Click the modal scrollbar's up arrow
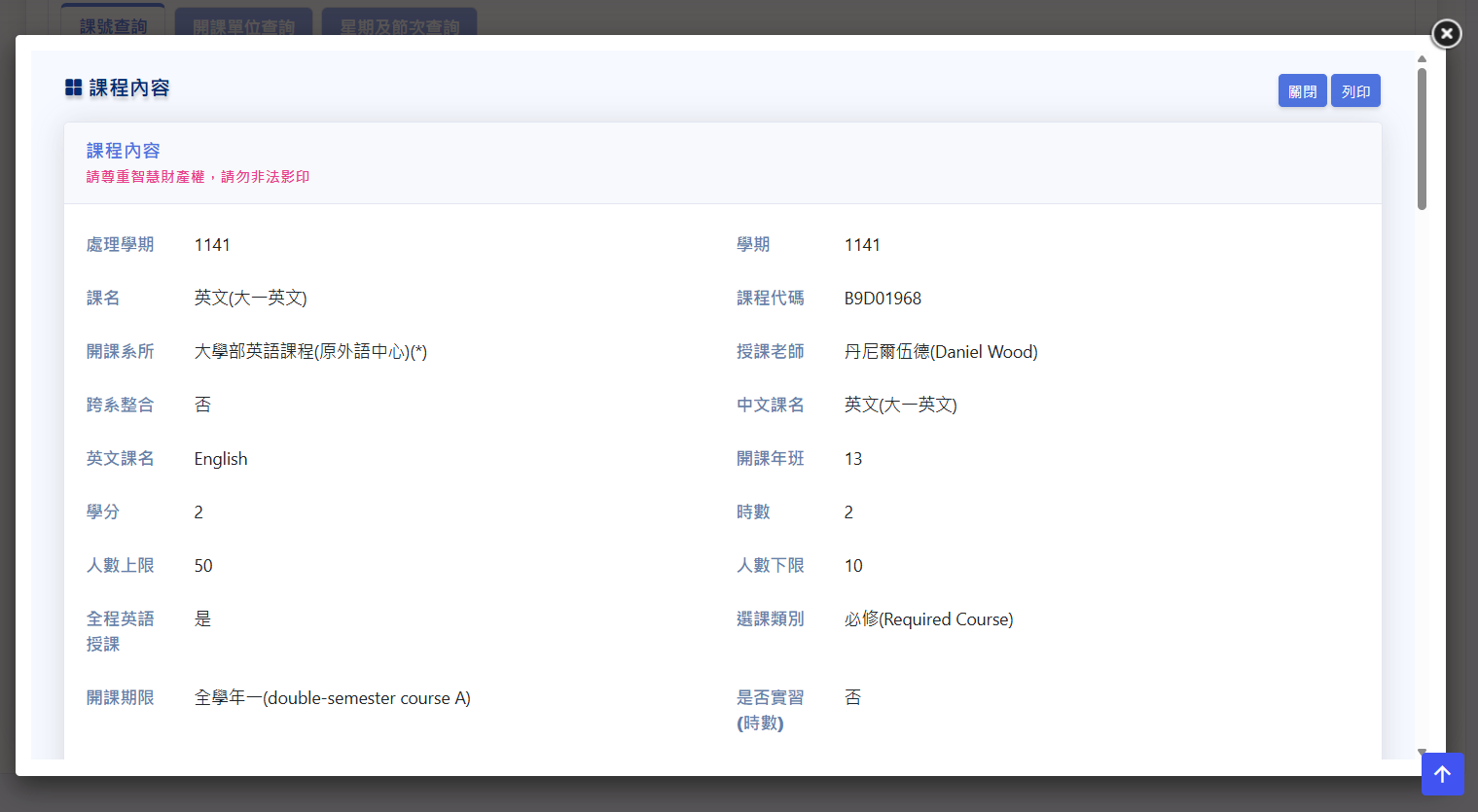 (1422, 59)
